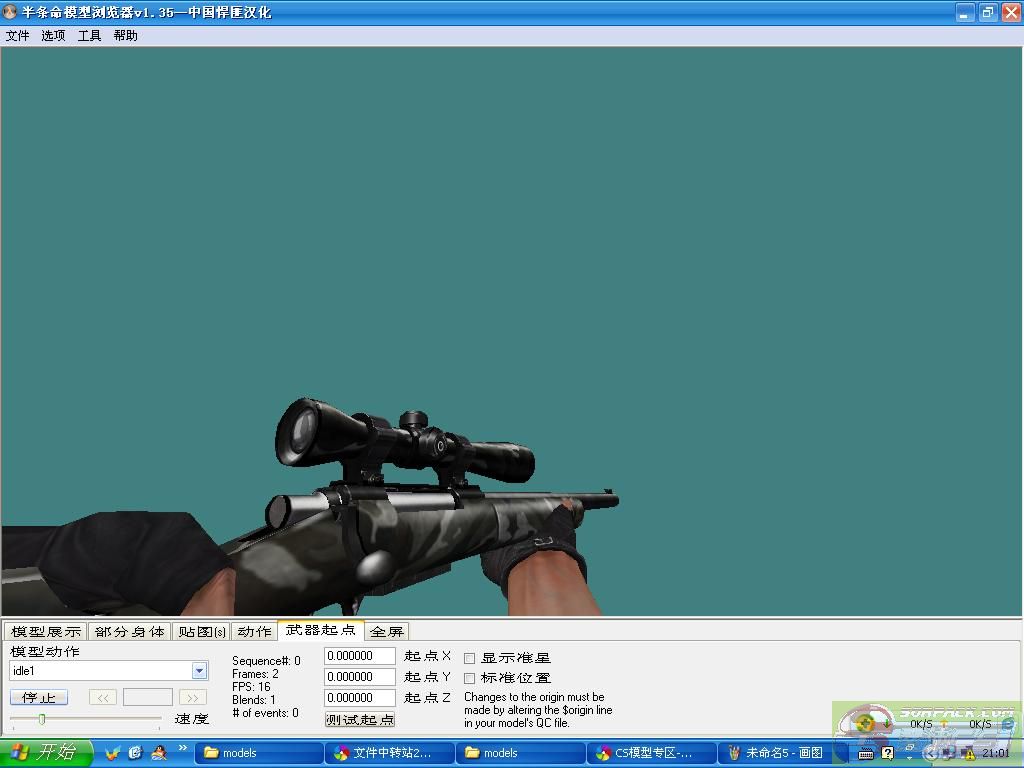This screenshot has width=1024, height=768.
Task: Switch to the 模型展示 tab
Action: click(x=45, y=632)
